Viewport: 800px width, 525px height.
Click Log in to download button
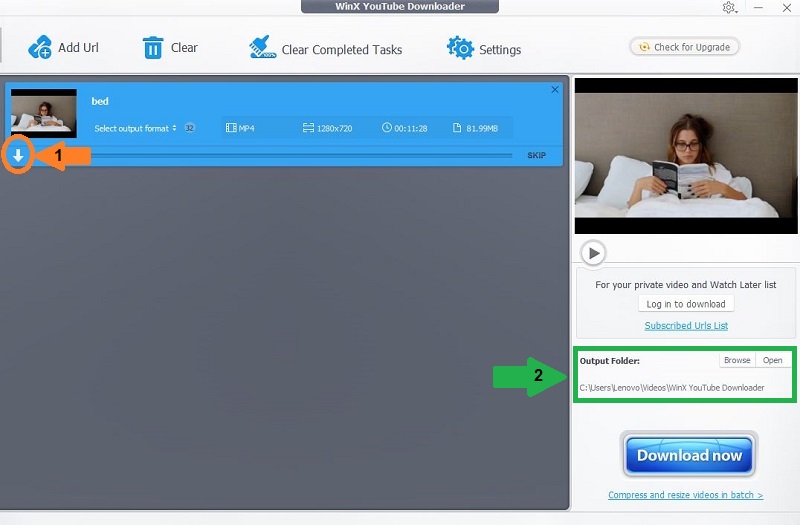coord(686,304)
